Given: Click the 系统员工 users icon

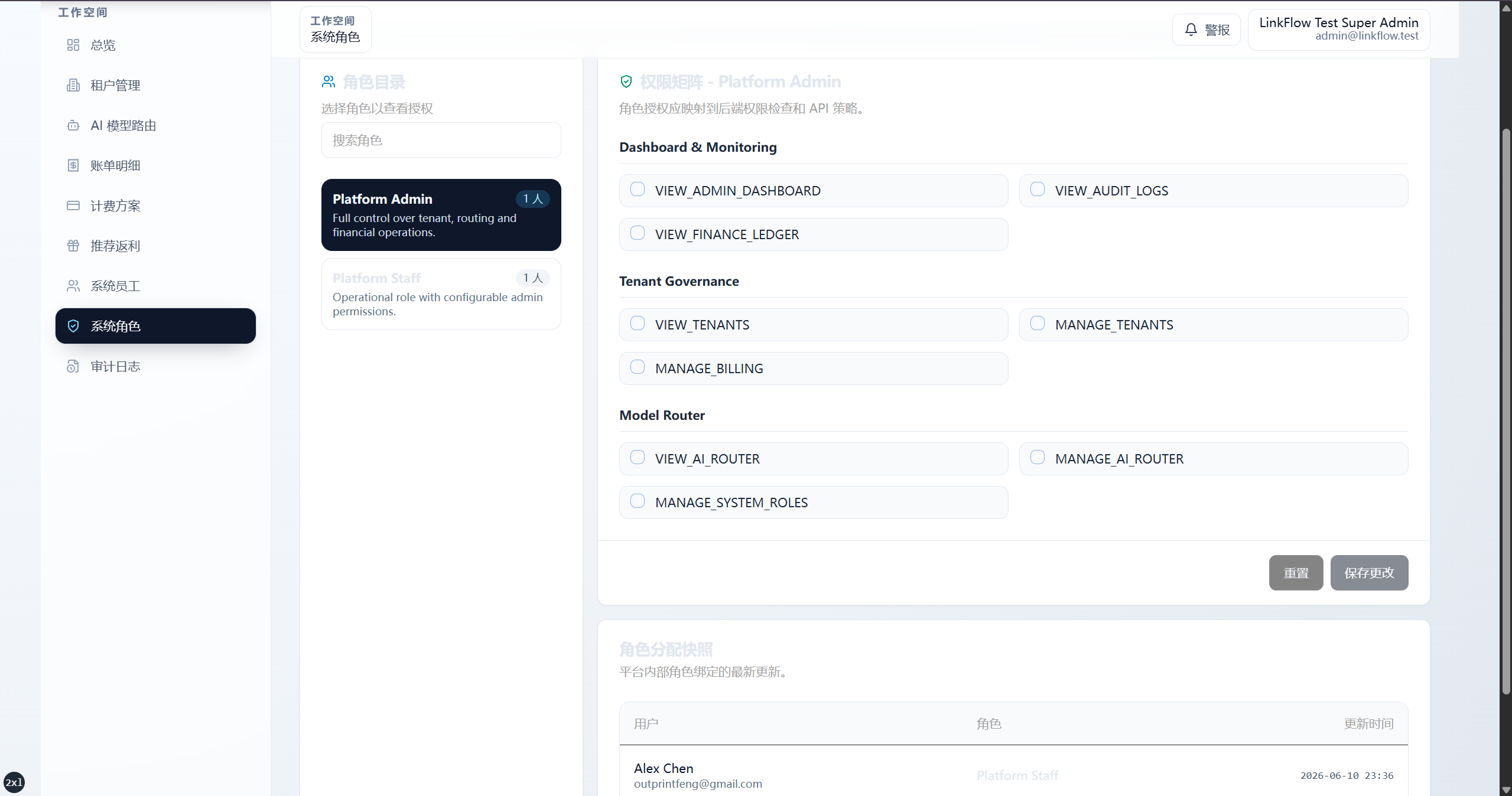Looking at the screenshot, I should coord(73,286).
